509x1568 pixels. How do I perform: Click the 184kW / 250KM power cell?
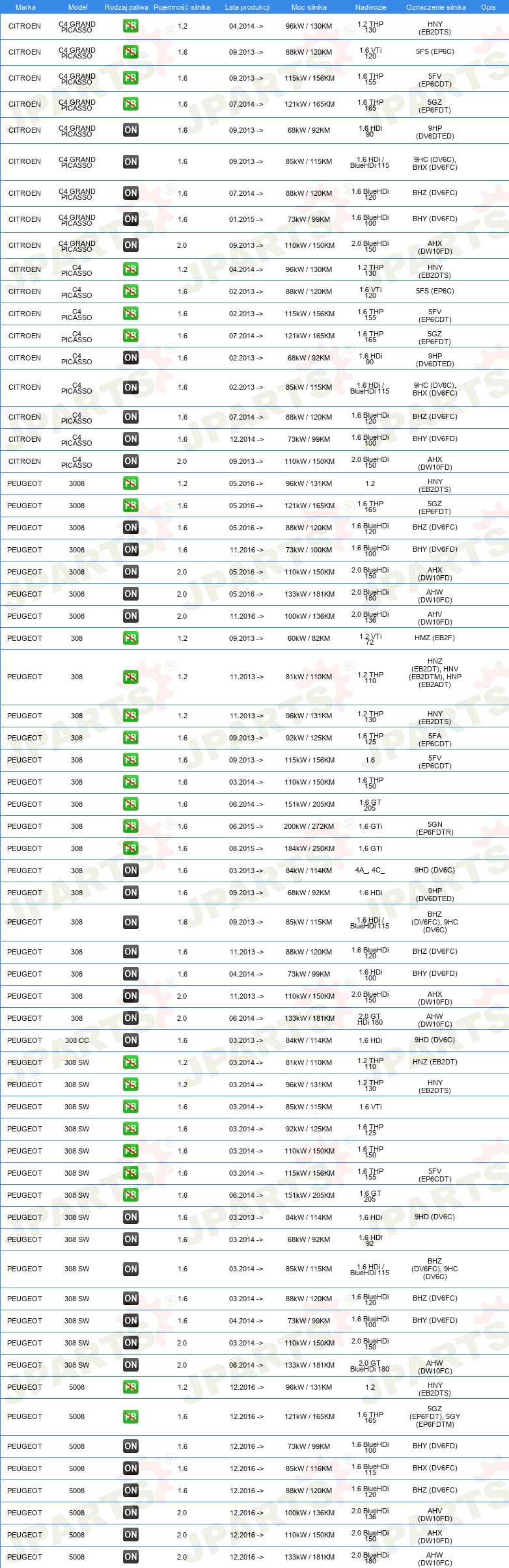310,848
